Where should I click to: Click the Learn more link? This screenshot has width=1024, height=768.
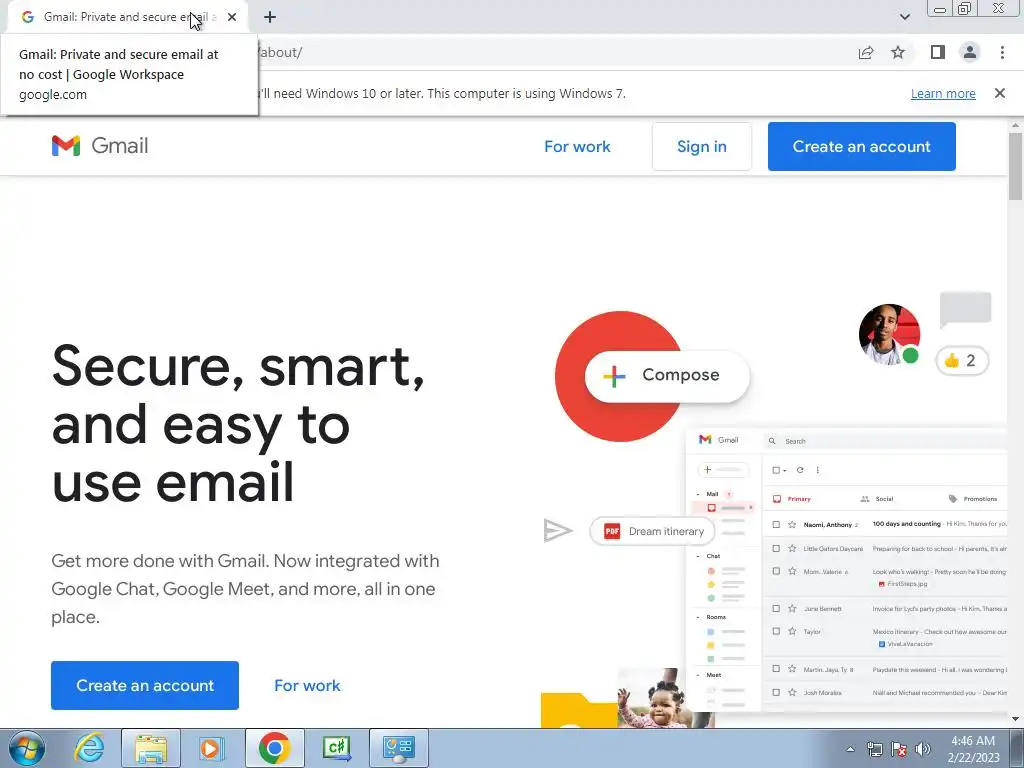point(943,93)
